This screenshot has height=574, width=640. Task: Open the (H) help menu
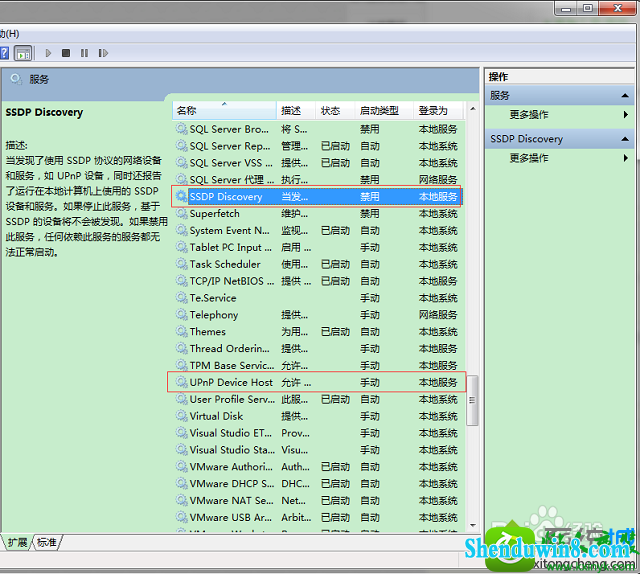click(10, 33)
